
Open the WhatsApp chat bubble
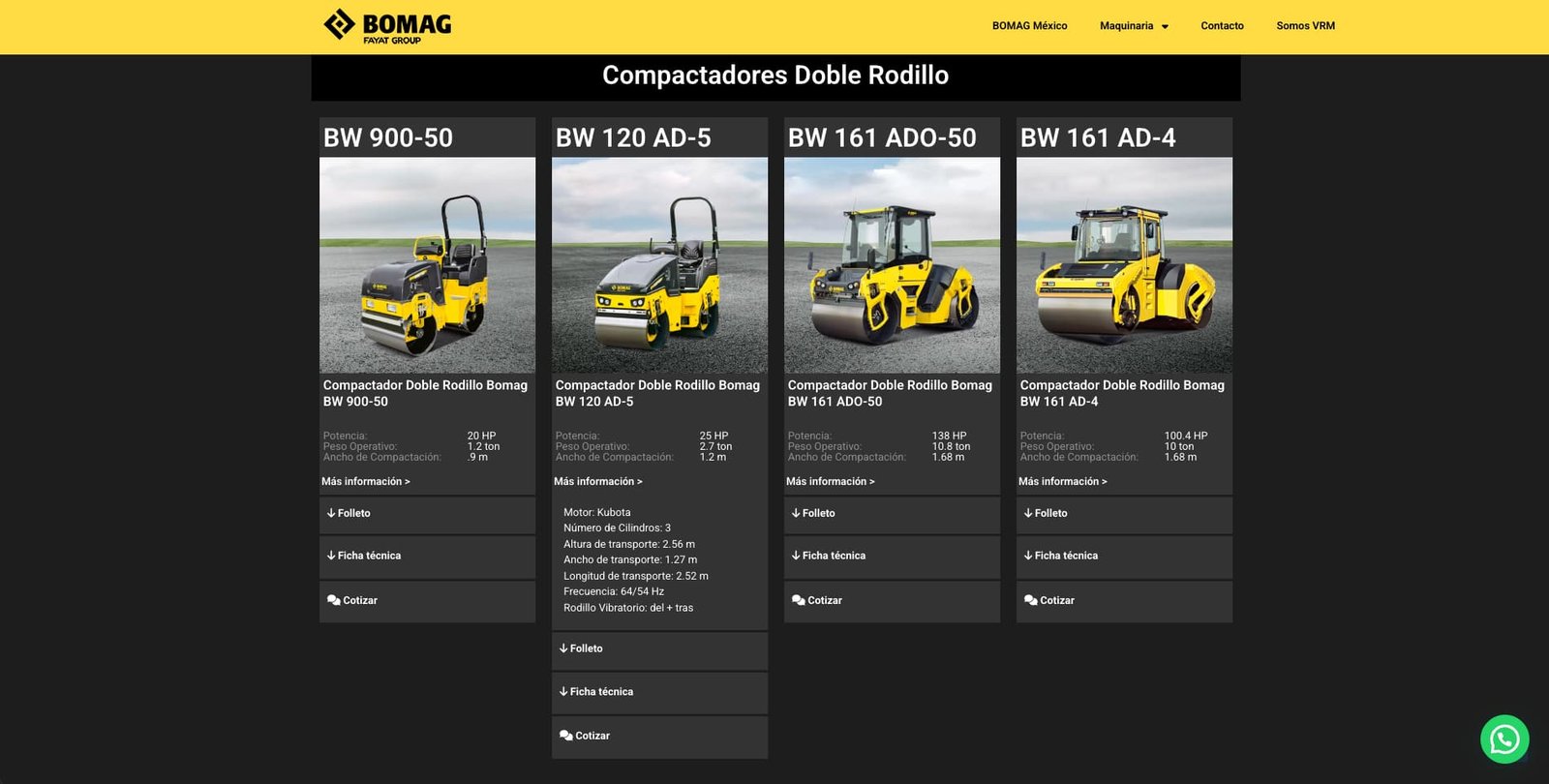[1504, 739]
